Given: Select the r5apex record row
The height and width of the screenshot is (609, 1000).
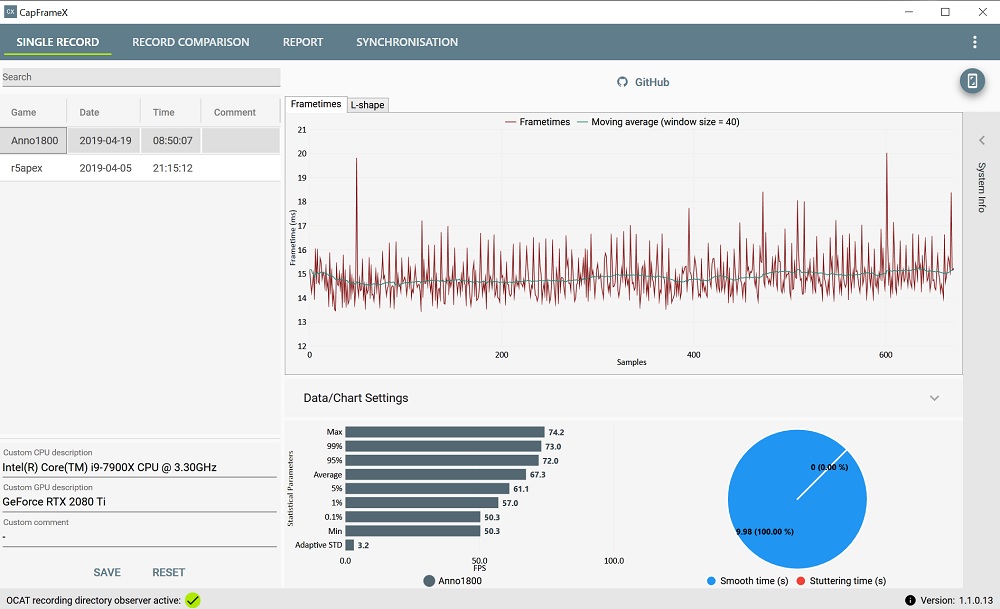Looking at the screenshot, I should (x=140, y=168).
